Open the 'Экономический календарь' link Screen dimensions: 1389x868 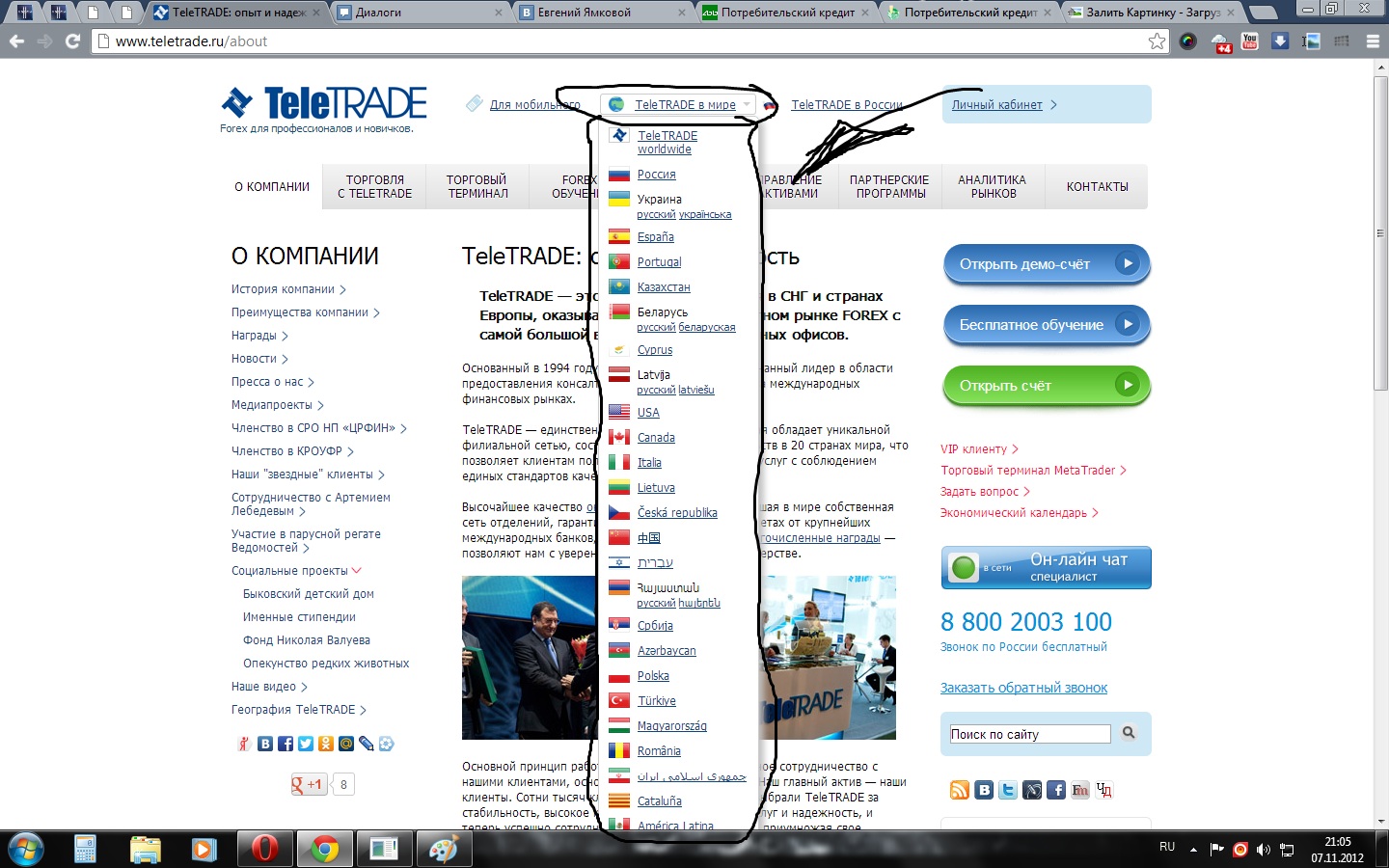[x=1013, y=513]
